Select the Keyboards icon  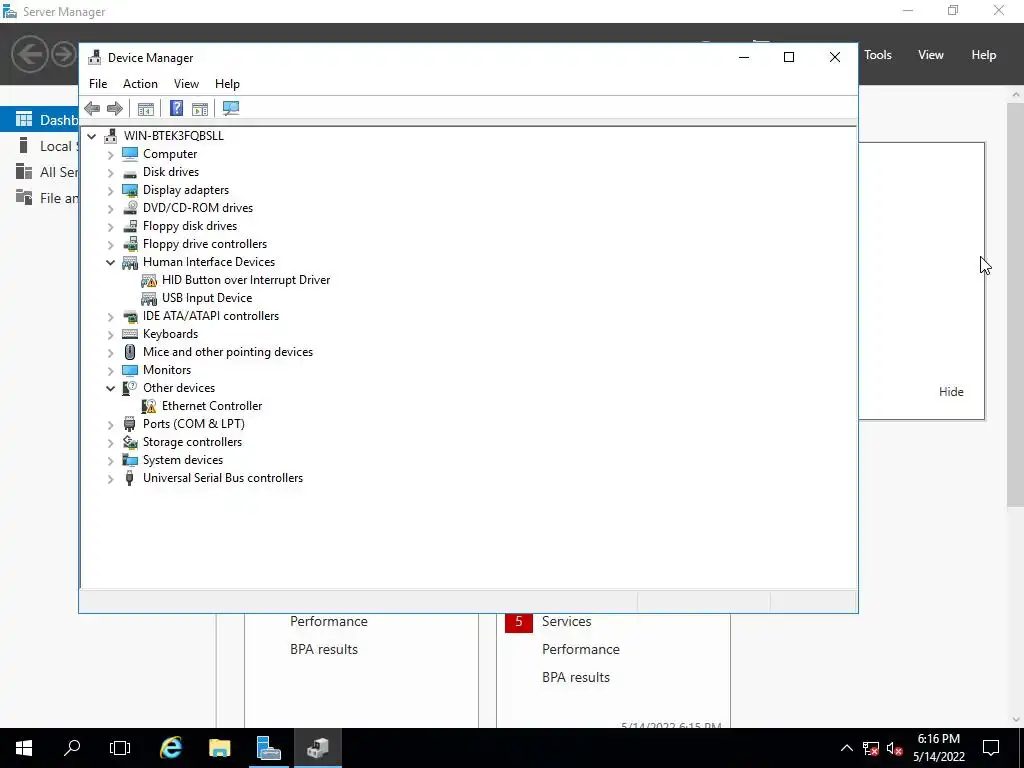pos(130,334)
